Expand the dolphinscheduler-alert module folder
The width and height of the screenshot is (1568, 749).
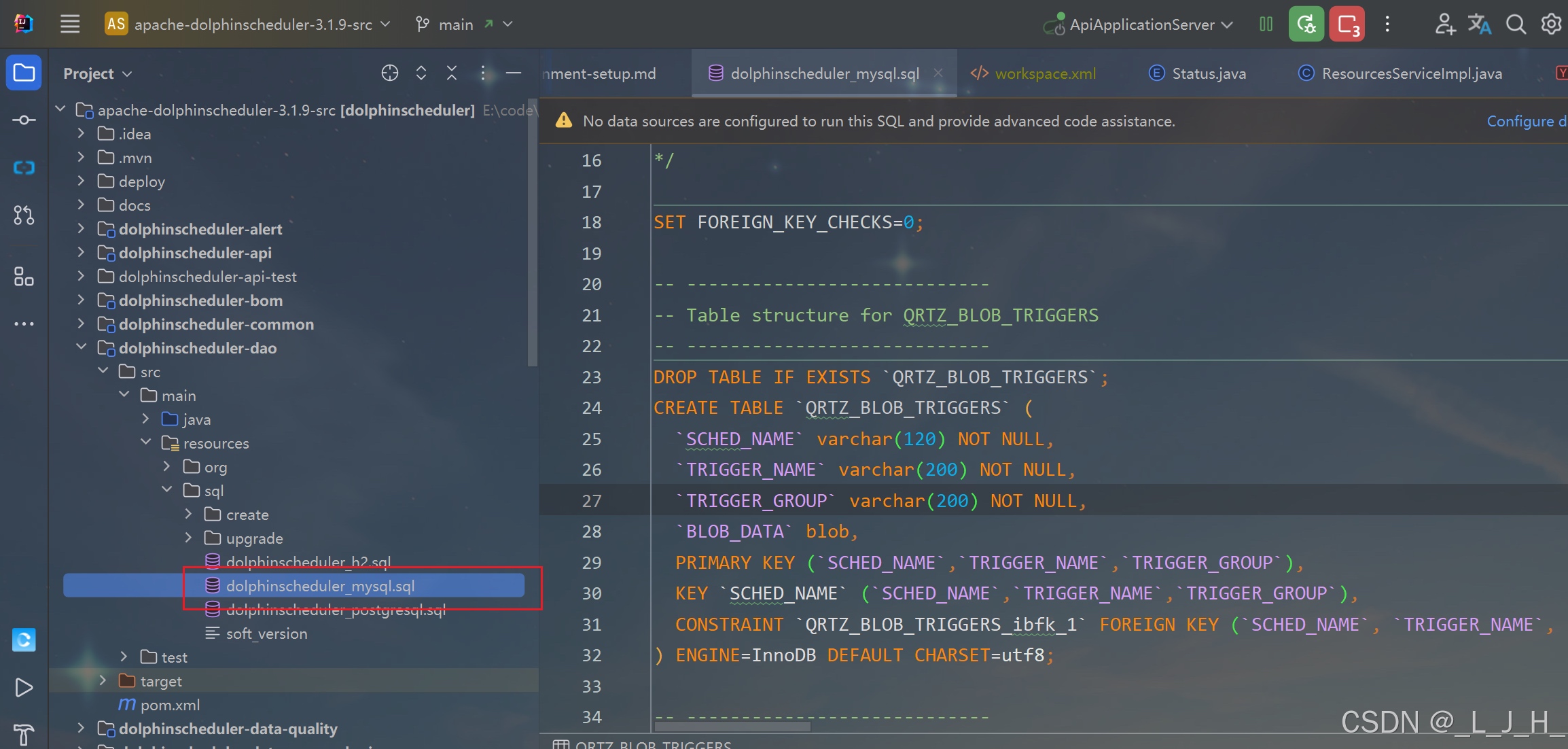81,229
